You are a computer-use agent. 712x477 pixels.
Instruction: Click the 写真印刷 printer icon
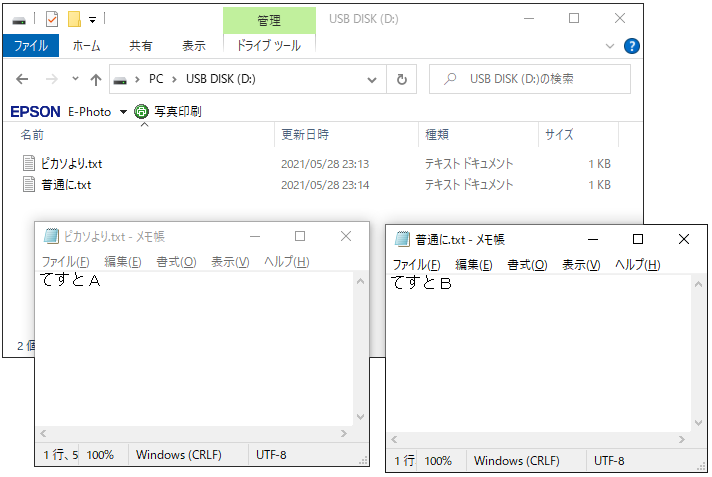click(x=142, y=111)
